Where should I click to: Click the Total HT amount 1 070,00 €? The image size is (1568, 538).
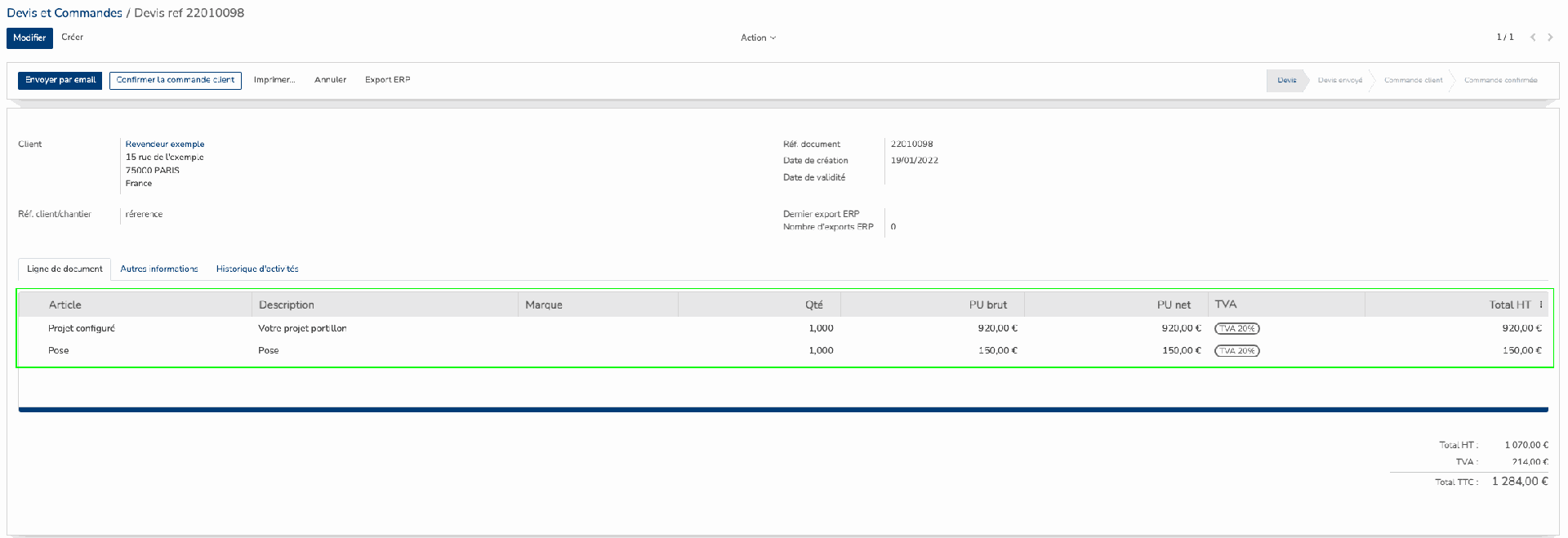(x=1526, y=445)
